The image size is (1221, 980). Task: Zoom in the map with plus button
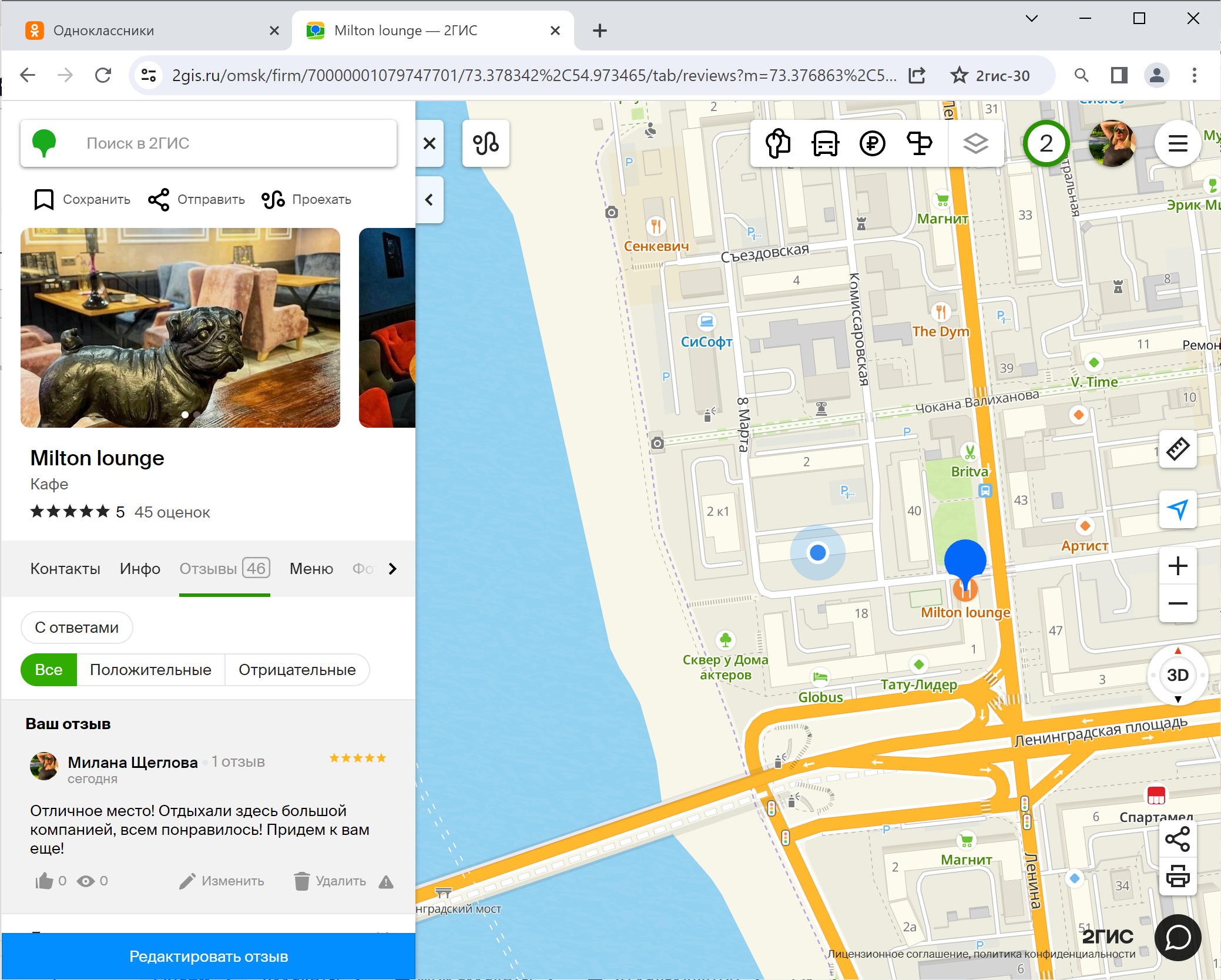[1178, 566]
